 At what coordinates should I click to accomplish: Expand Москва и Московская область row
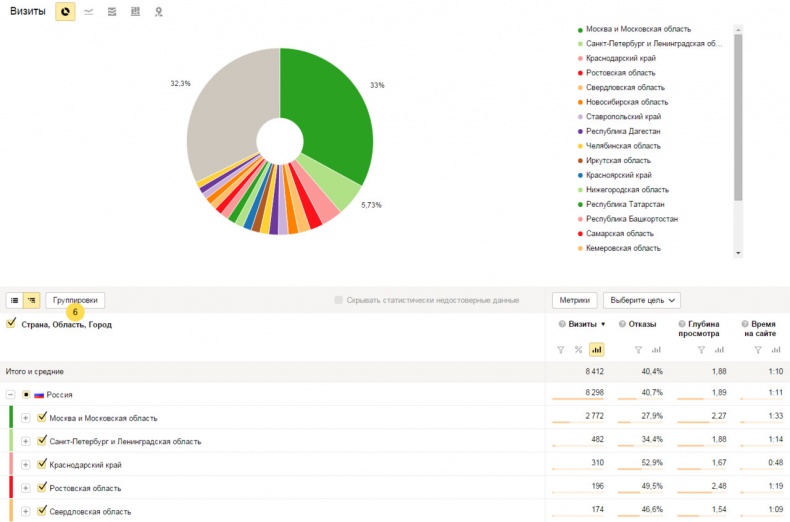(x=26, y=418)
